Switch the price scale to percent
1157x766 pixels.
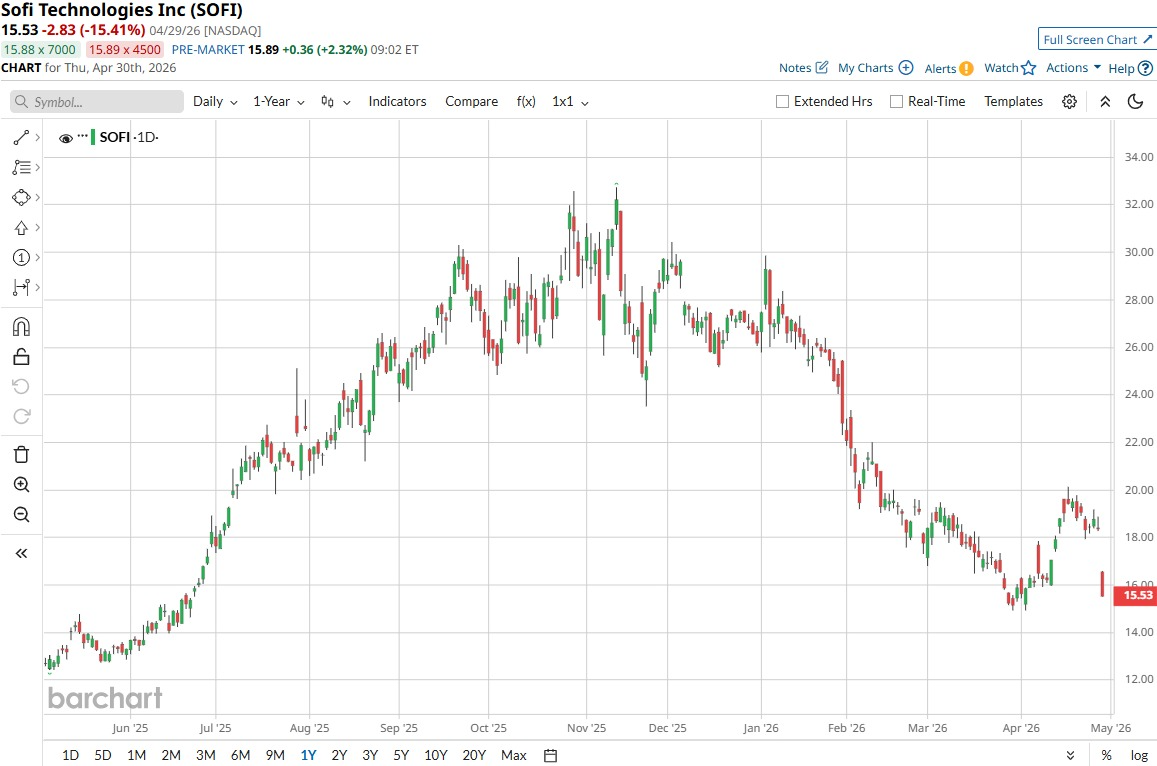1106,755
